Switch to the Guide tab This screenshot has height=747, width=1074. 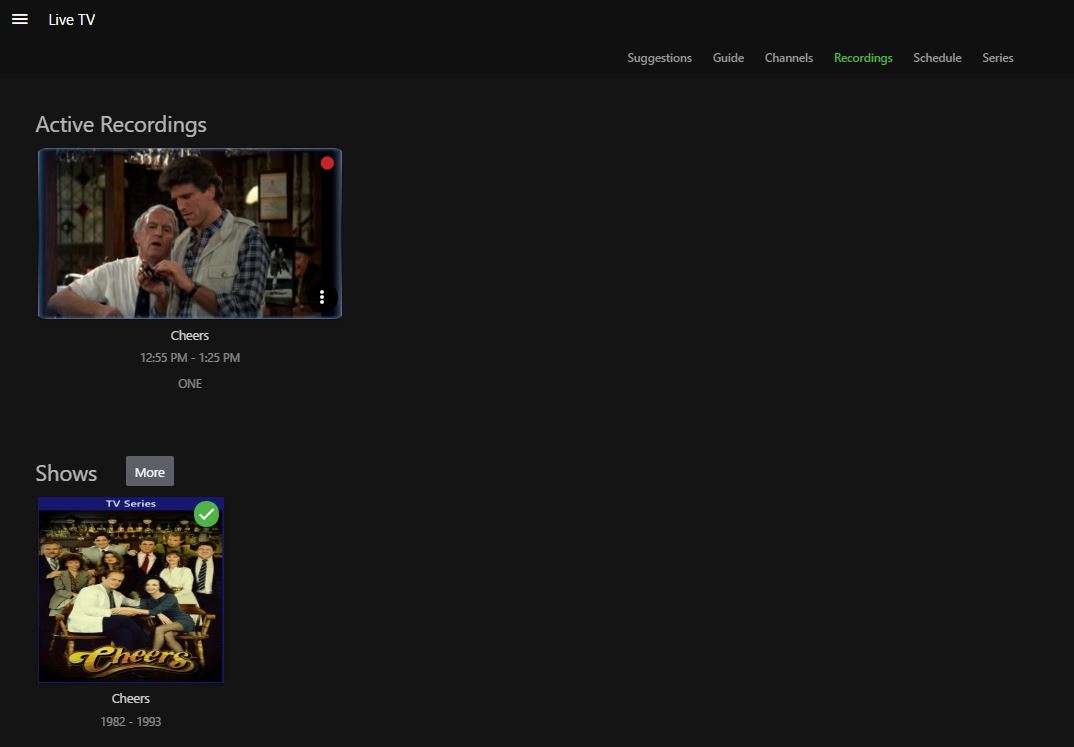(728, 58)
